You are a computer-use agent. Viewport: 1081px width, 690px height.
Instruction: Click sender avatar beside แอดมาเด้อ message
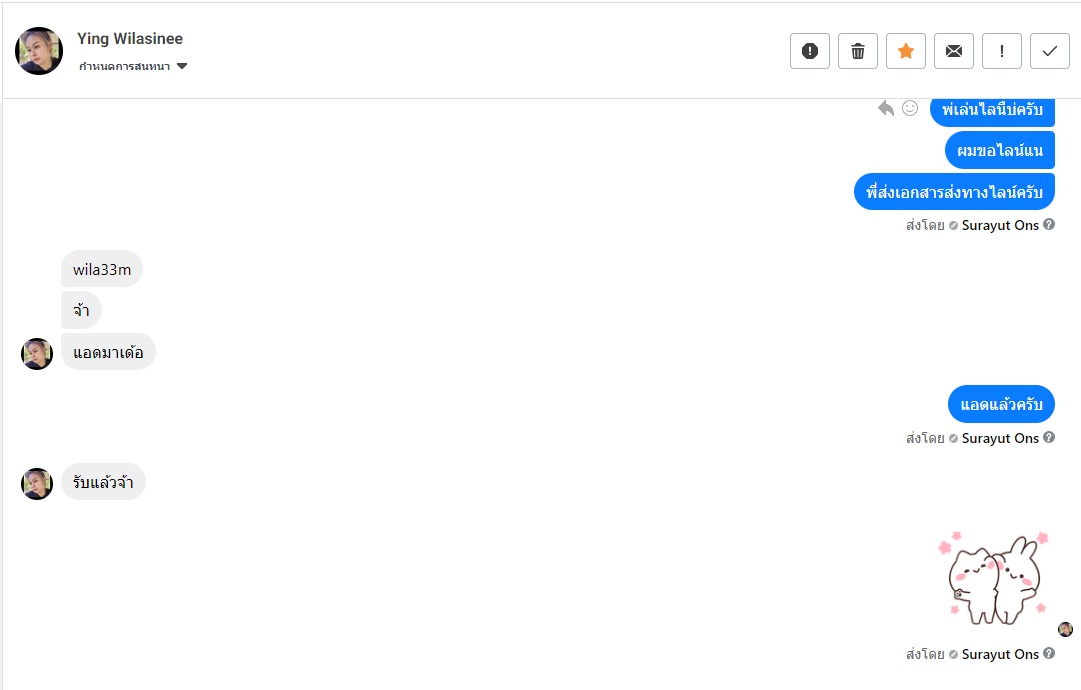point(37,354)
